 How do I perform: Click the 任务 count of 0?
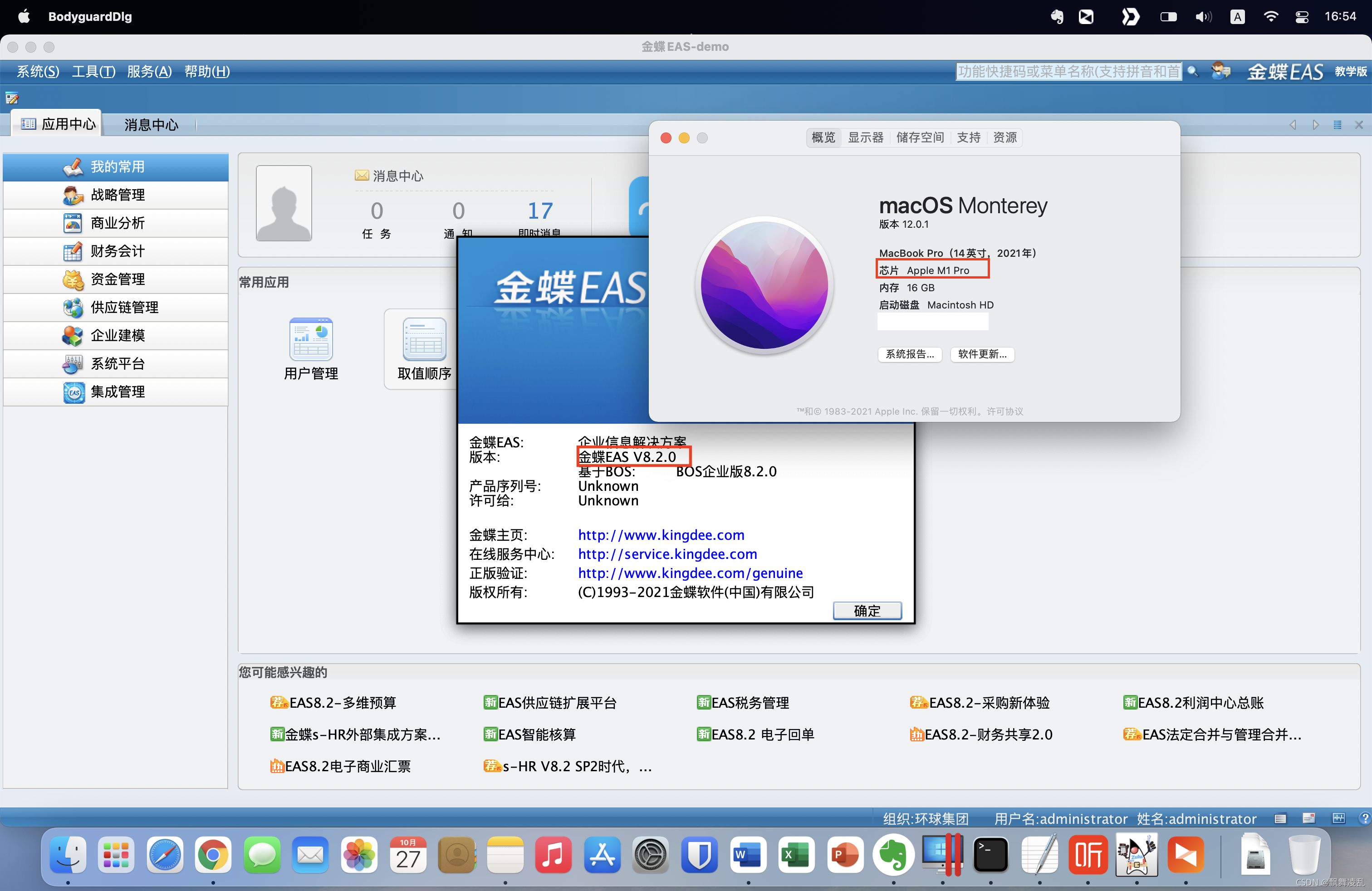point(377,211)
